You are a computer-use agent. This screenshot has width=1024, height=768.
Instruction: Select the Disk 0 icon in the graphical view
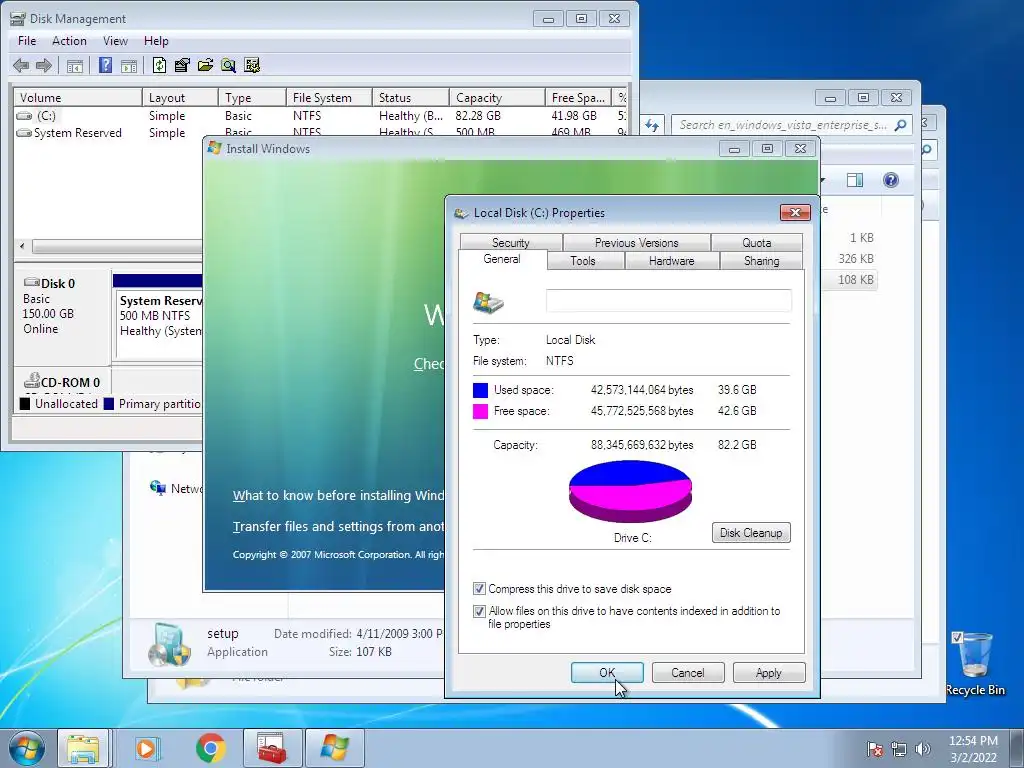tap(31, 282)
